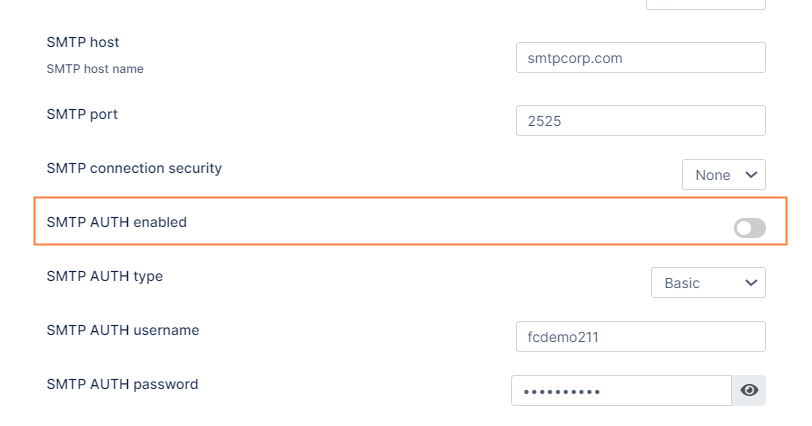Click the "SMTP AUTH username" label
Viewport: 812px width, 426px height.
[123, 330]
